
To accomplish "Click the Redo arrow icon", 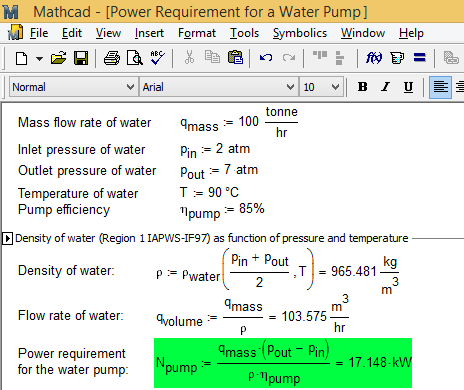I will 289,58.
